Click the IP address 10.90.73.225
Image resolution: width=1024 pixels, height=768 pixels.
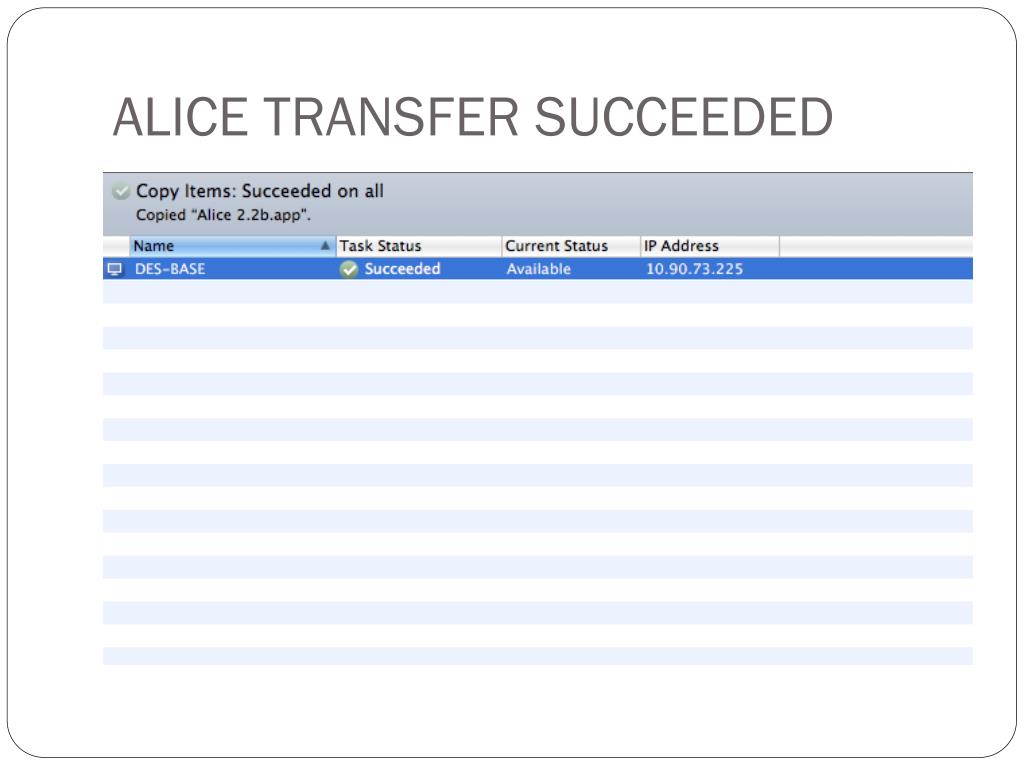694,269
